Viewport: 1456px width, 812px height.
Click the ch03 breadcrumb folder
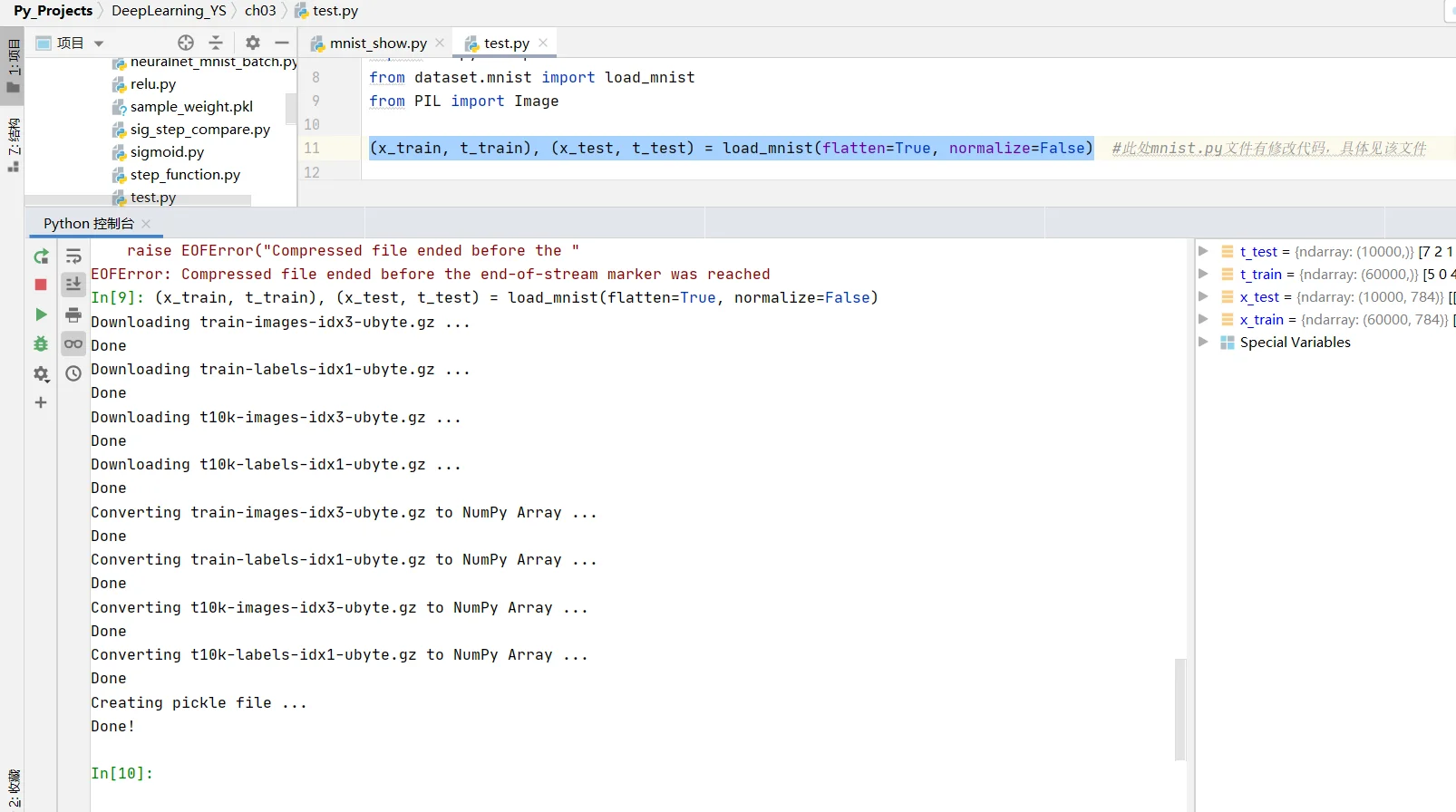click(260, 11)
